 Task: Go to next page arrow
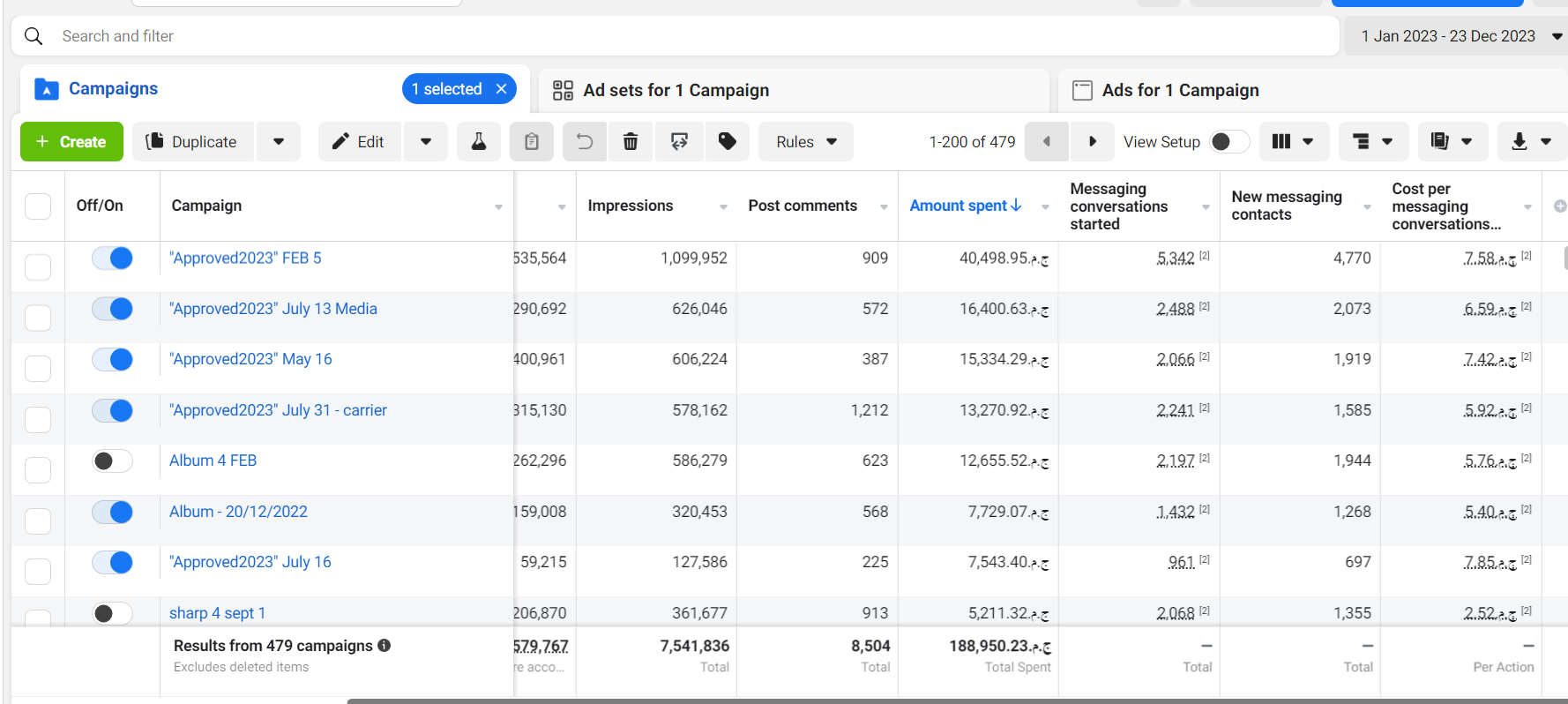point(1093,141)
